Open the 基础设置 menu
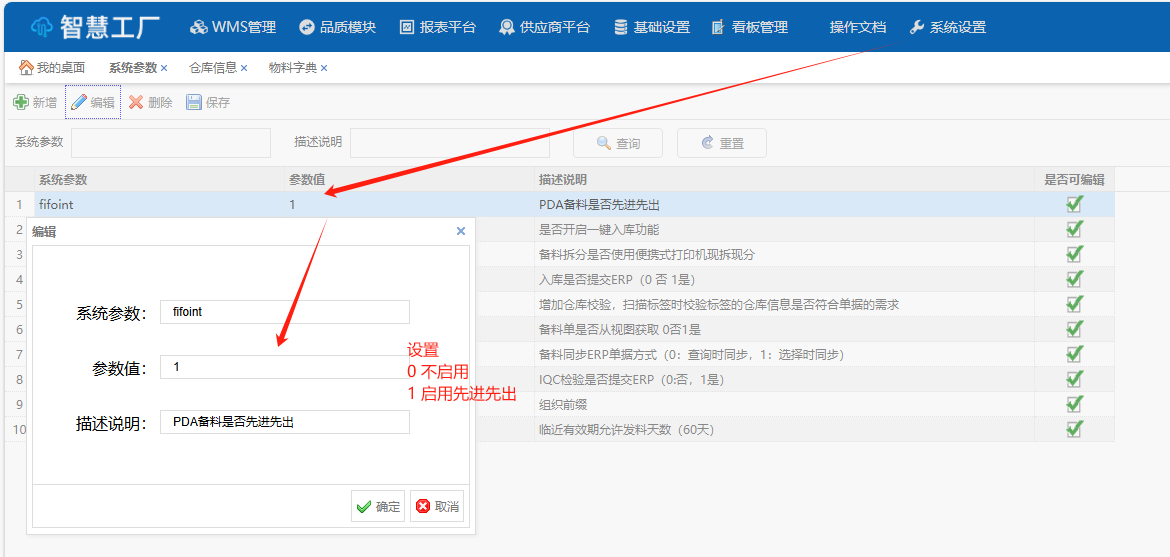 (652, 27)
